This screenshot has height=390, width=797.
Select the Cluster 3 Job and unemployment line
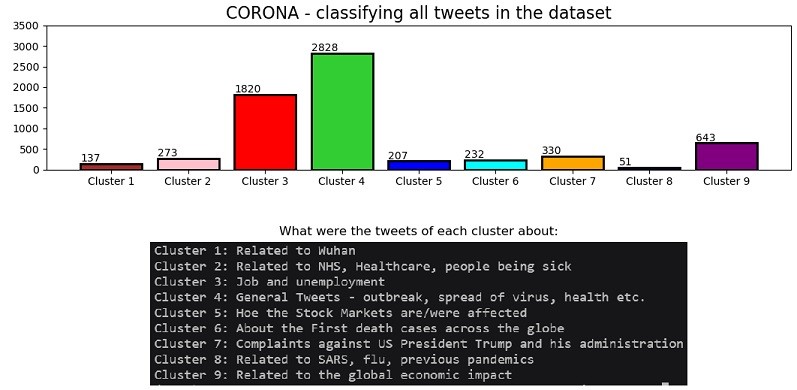[x=269, y=282]
